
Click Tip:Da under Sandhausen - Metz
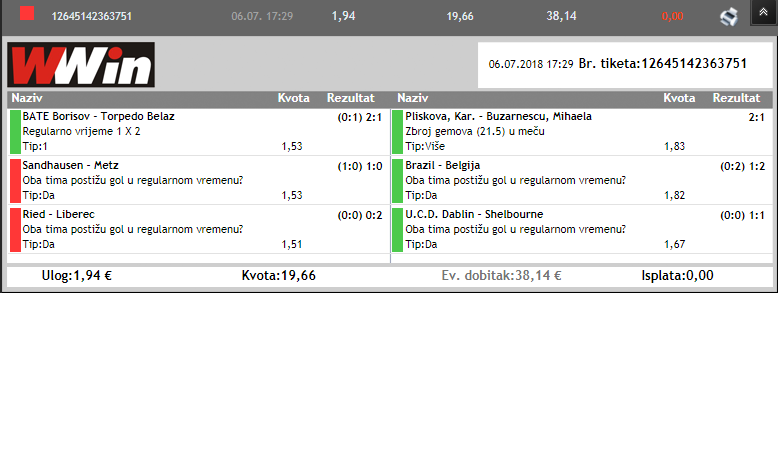point(39,196)
